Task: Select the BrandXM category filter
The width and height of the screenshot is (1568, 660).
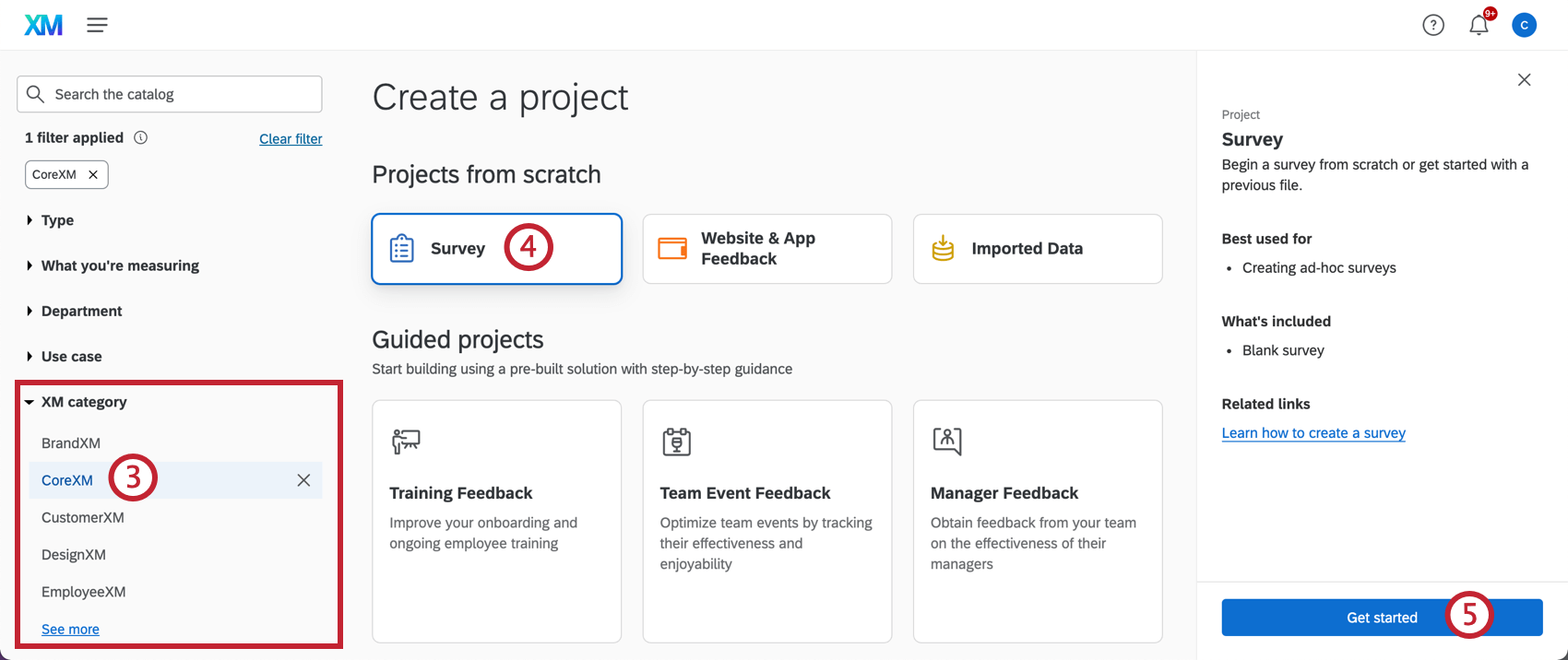Action: (x=71, y=443)
